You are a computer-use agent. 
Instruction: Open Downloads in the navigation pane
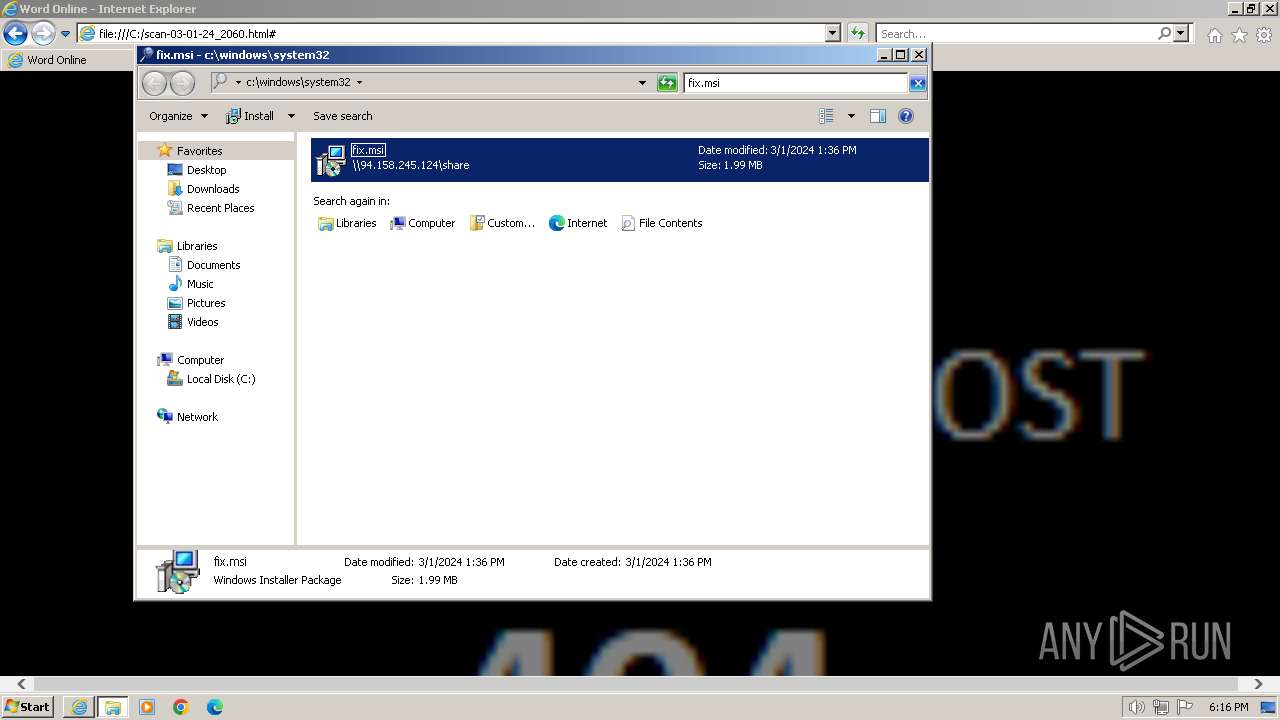[213, 189]
